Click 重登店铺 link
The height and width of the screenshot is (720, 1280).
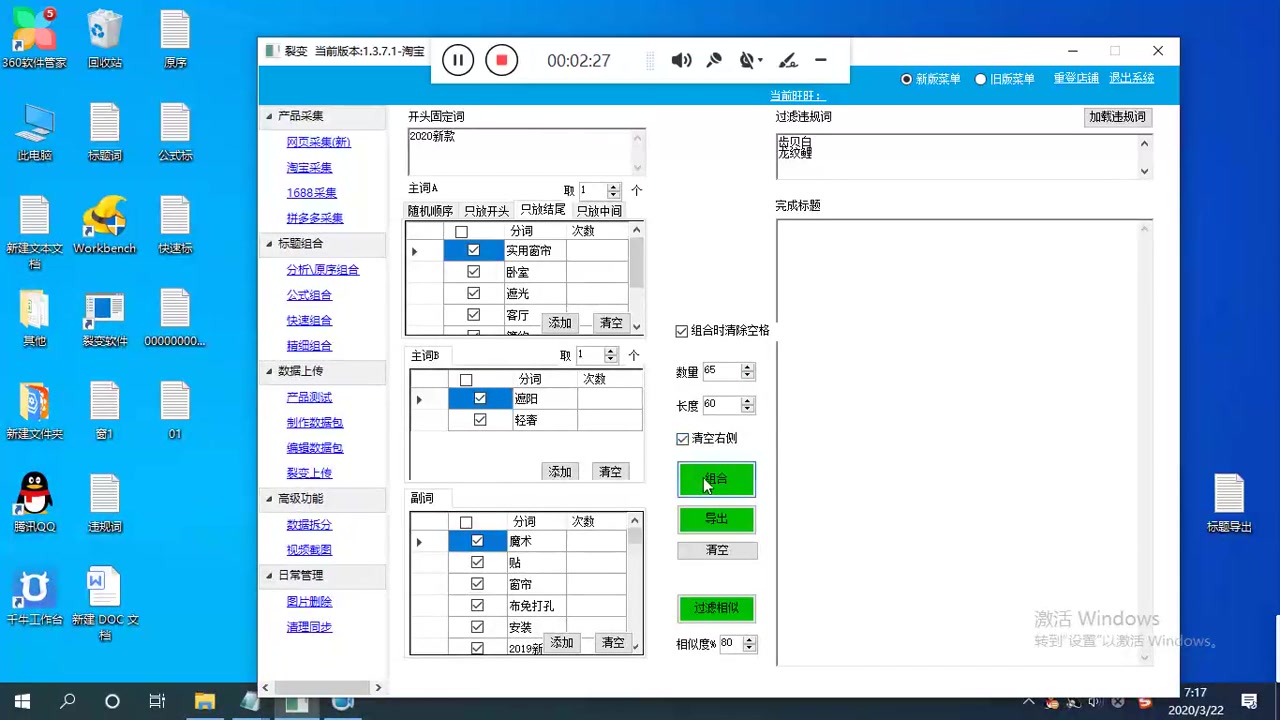pyautogui.click(x=1076, y=78)
